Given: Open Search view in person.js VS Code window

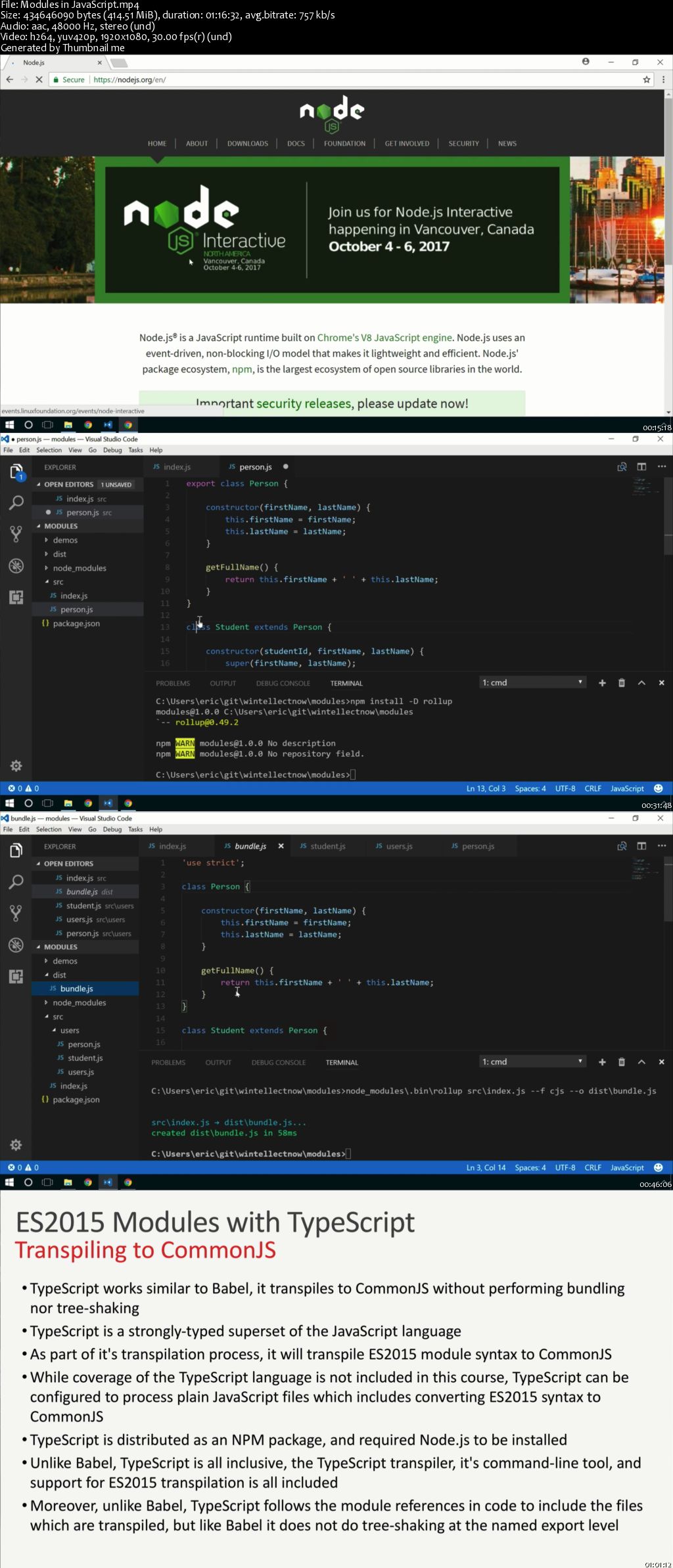Looking at the screenshot, I should click(x=16, y=503).
